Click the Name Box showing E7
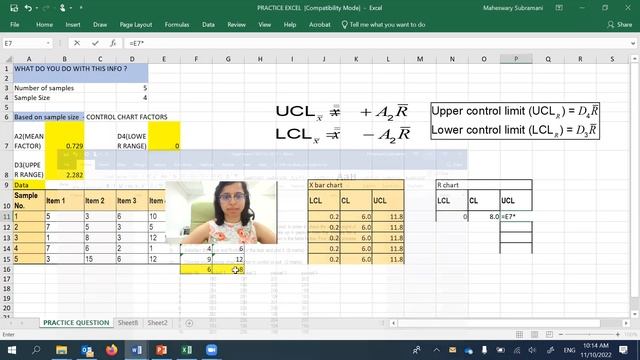Screen dimensions: 640x360 tap(24, 43)
